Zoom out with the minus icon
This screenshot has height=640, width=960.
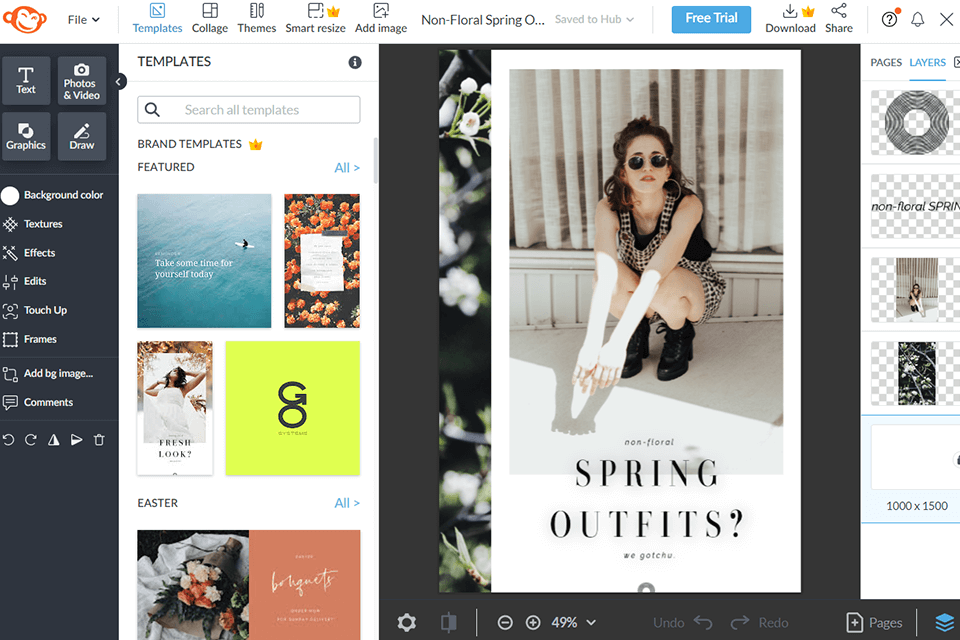coord(505,623)
